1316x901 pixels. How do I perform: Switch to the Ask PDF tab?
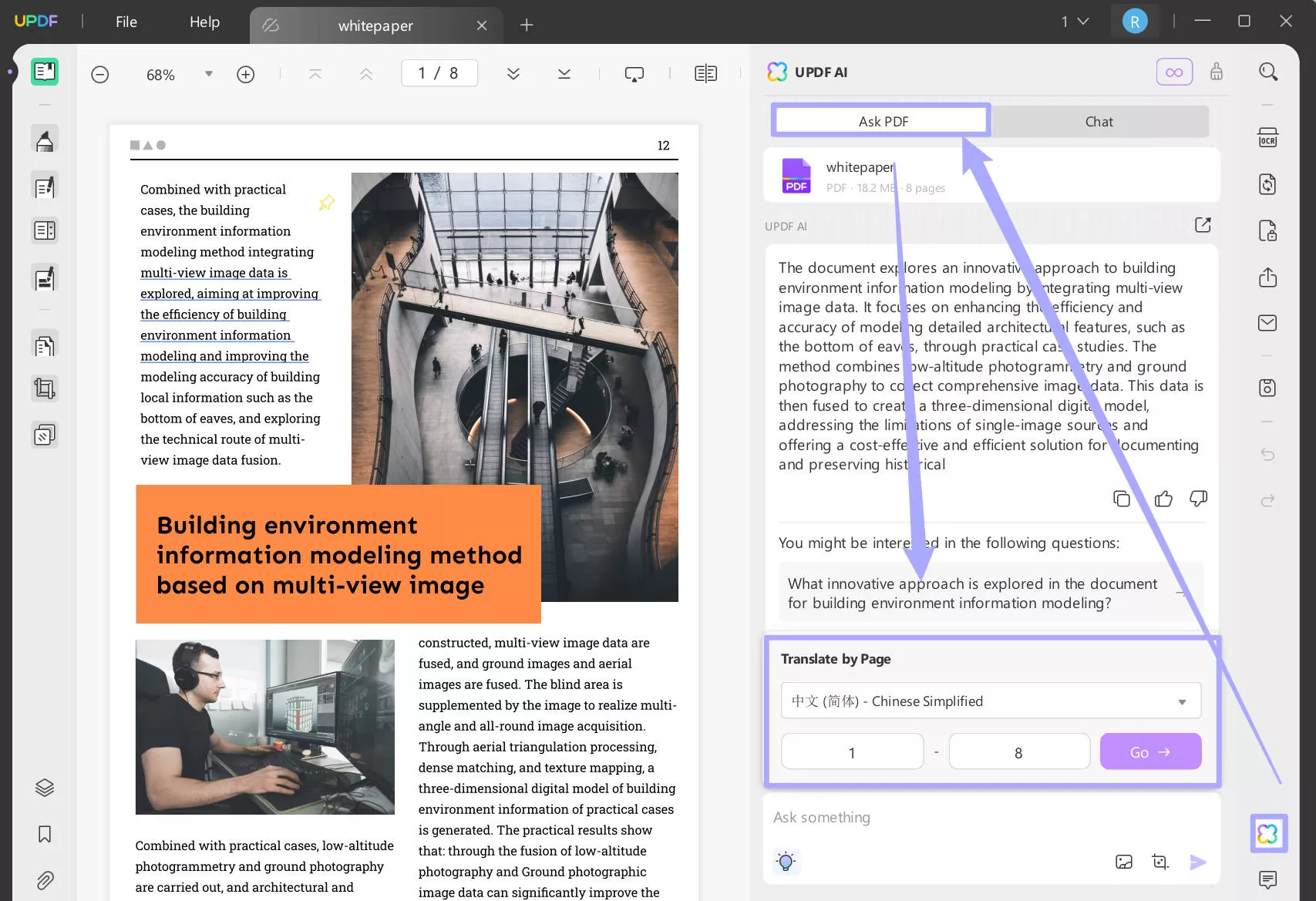click(x=883, y=121)
